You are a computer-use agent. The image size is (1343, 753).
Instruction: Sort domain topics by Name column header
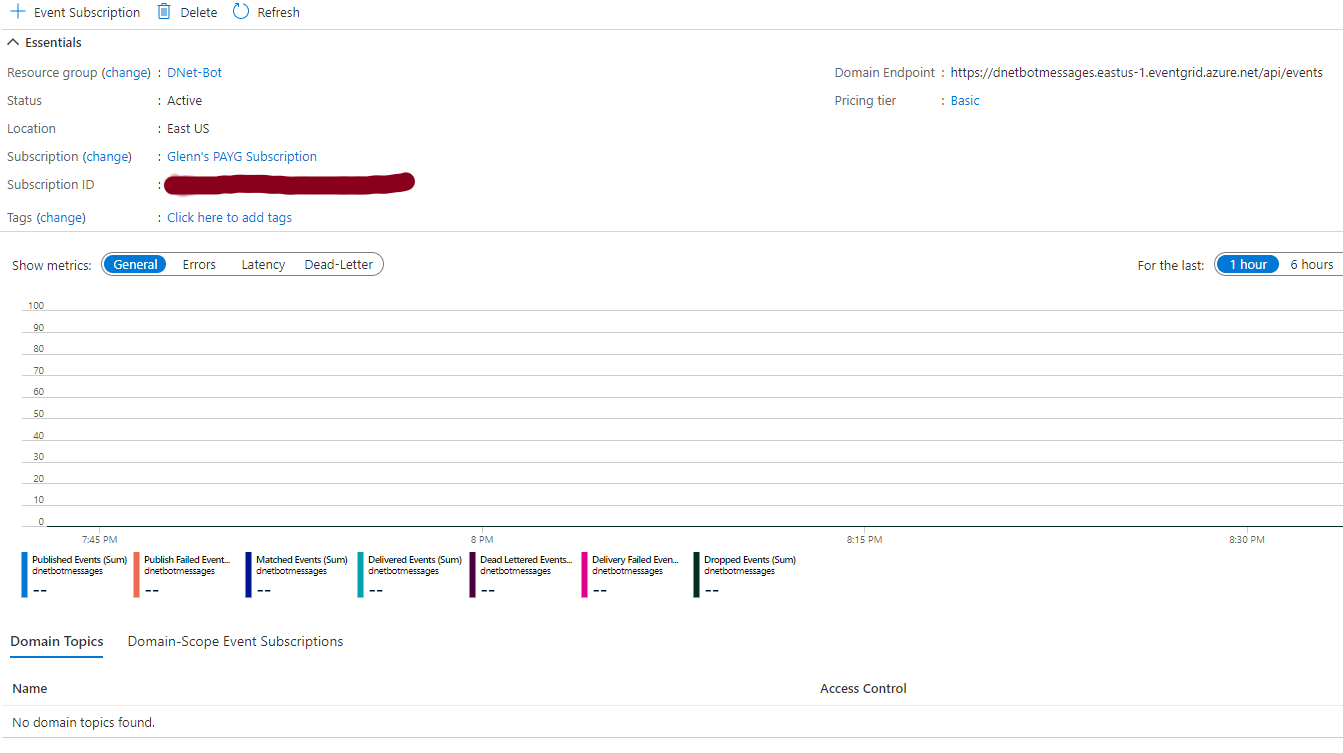(30, 689)
